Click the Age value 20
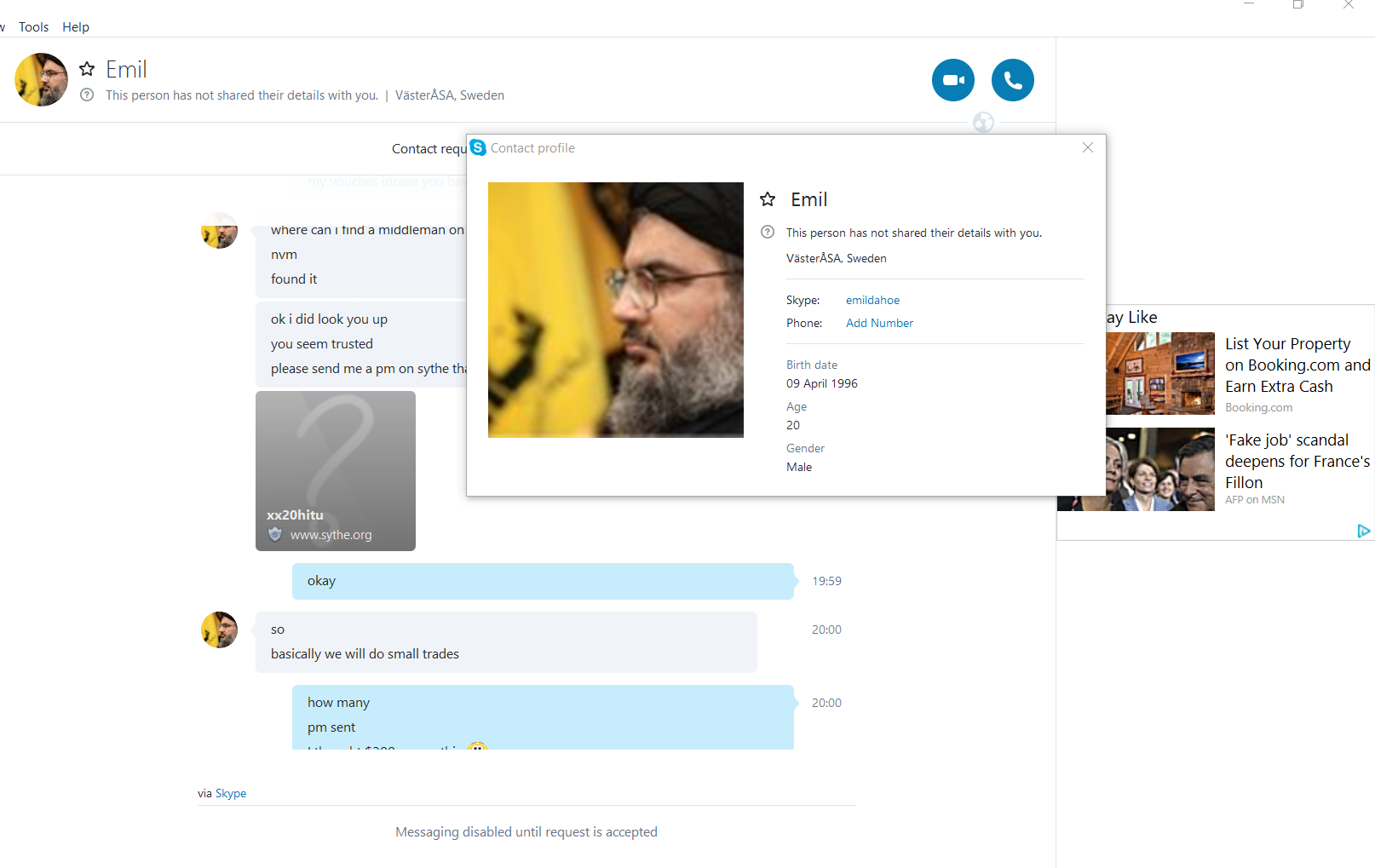Screen dimensions: 1375x868 793,425
